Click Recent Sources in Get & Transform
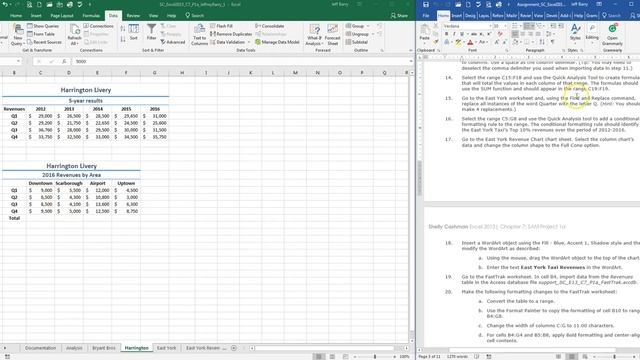 (44, 42)
